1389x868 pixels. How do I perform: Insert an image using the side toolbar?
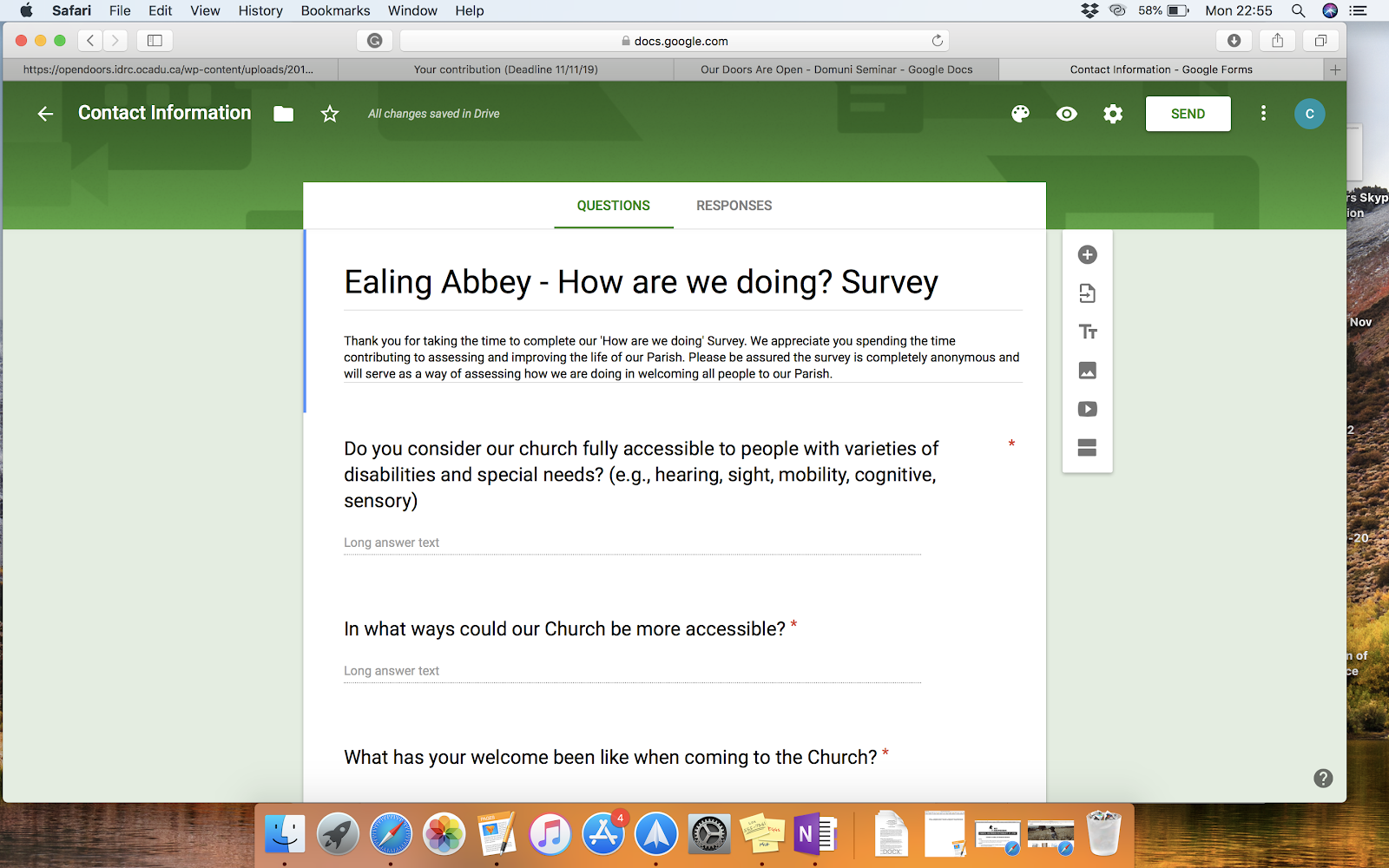[x=1087, y=371]
